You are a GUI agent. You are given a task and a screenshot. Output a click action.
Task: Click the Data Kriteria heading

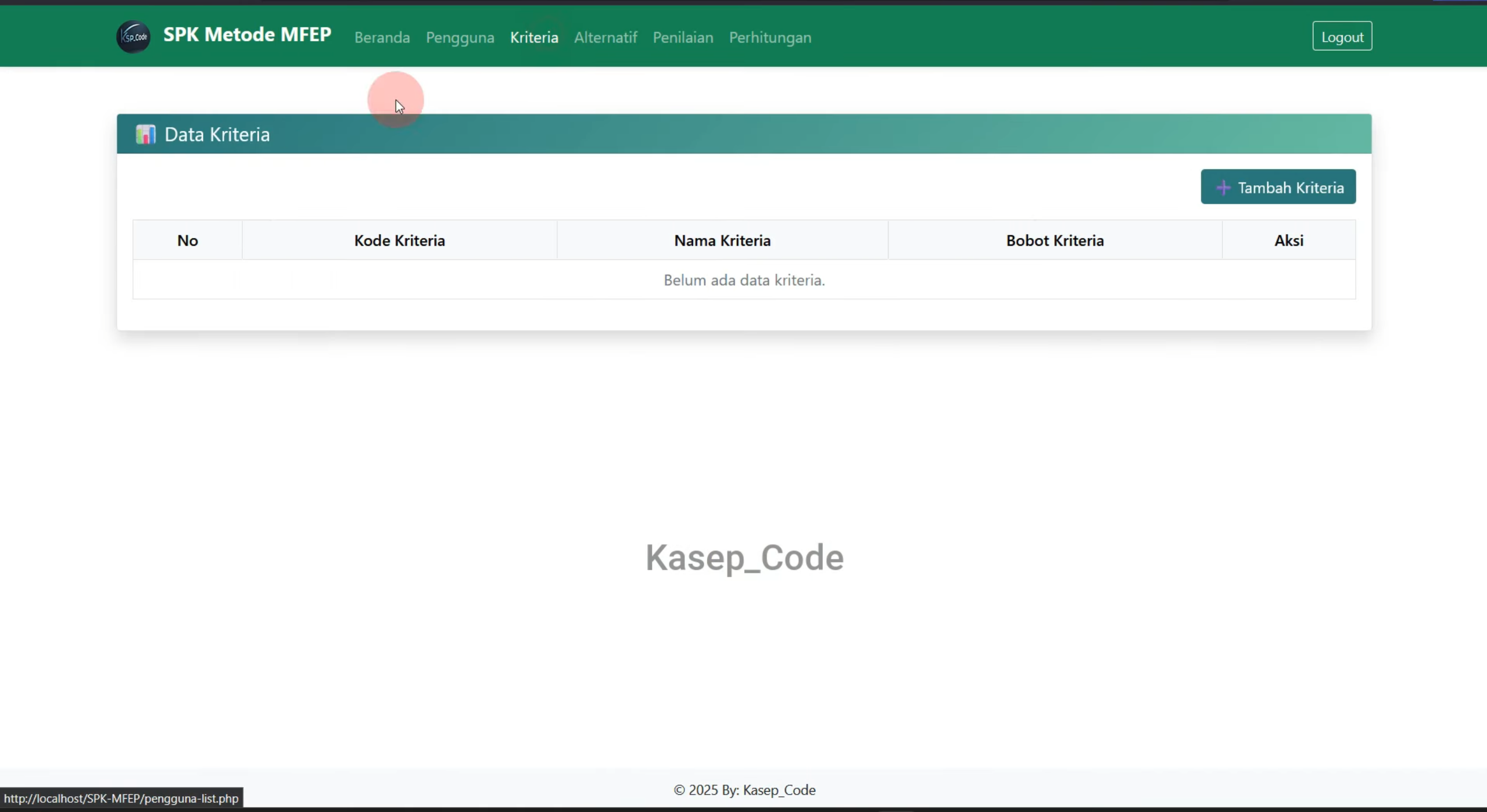pos(217,134)
